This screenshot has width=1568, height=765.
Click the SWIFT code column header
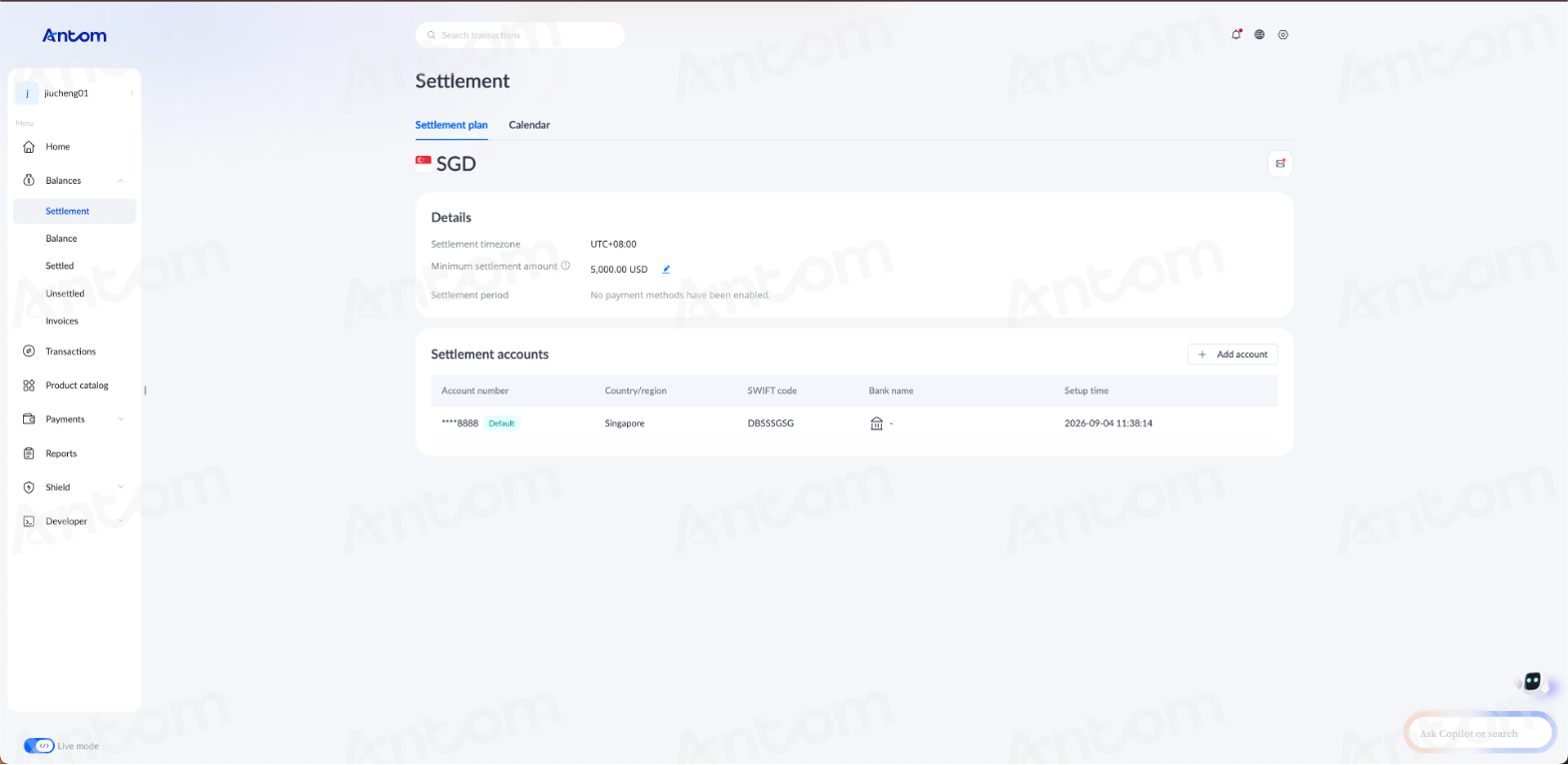point(772,390)
